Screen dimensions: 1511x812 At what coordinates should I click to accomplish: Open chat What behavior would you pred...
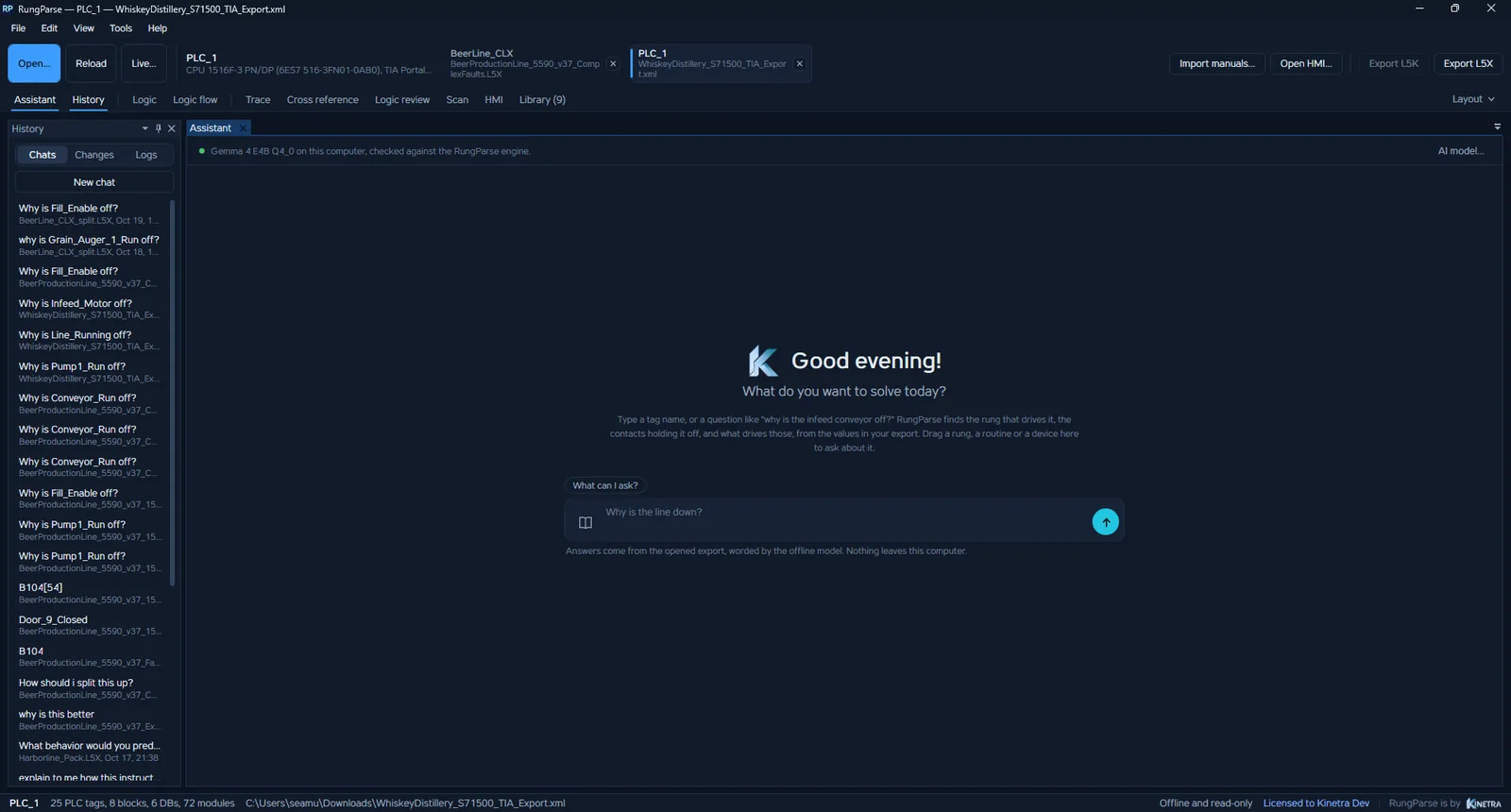tap(90, 752)
